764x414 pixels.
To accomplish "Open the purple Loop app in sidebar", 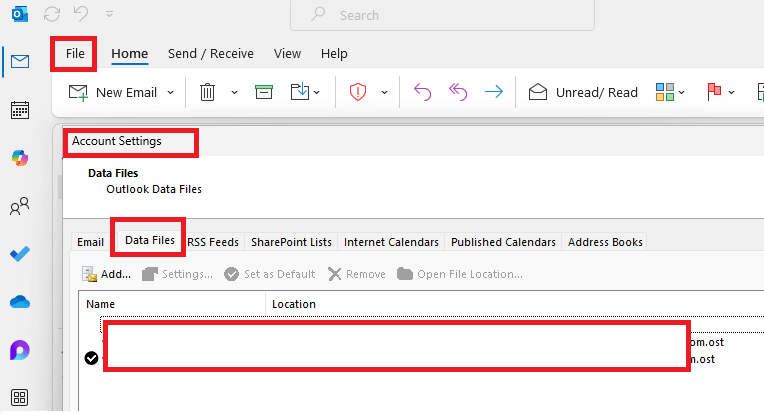I will pos(19,350).
